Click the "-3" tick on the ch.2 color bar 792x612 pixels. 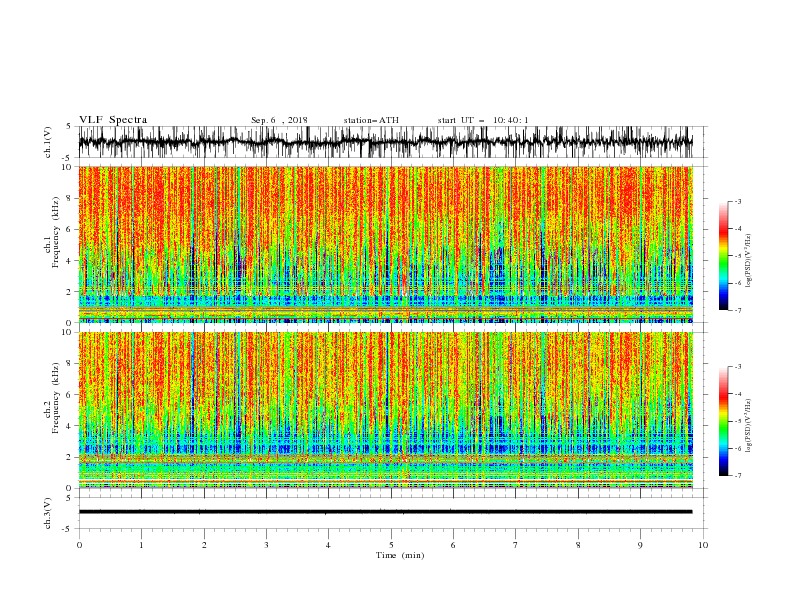coord(737,367)
